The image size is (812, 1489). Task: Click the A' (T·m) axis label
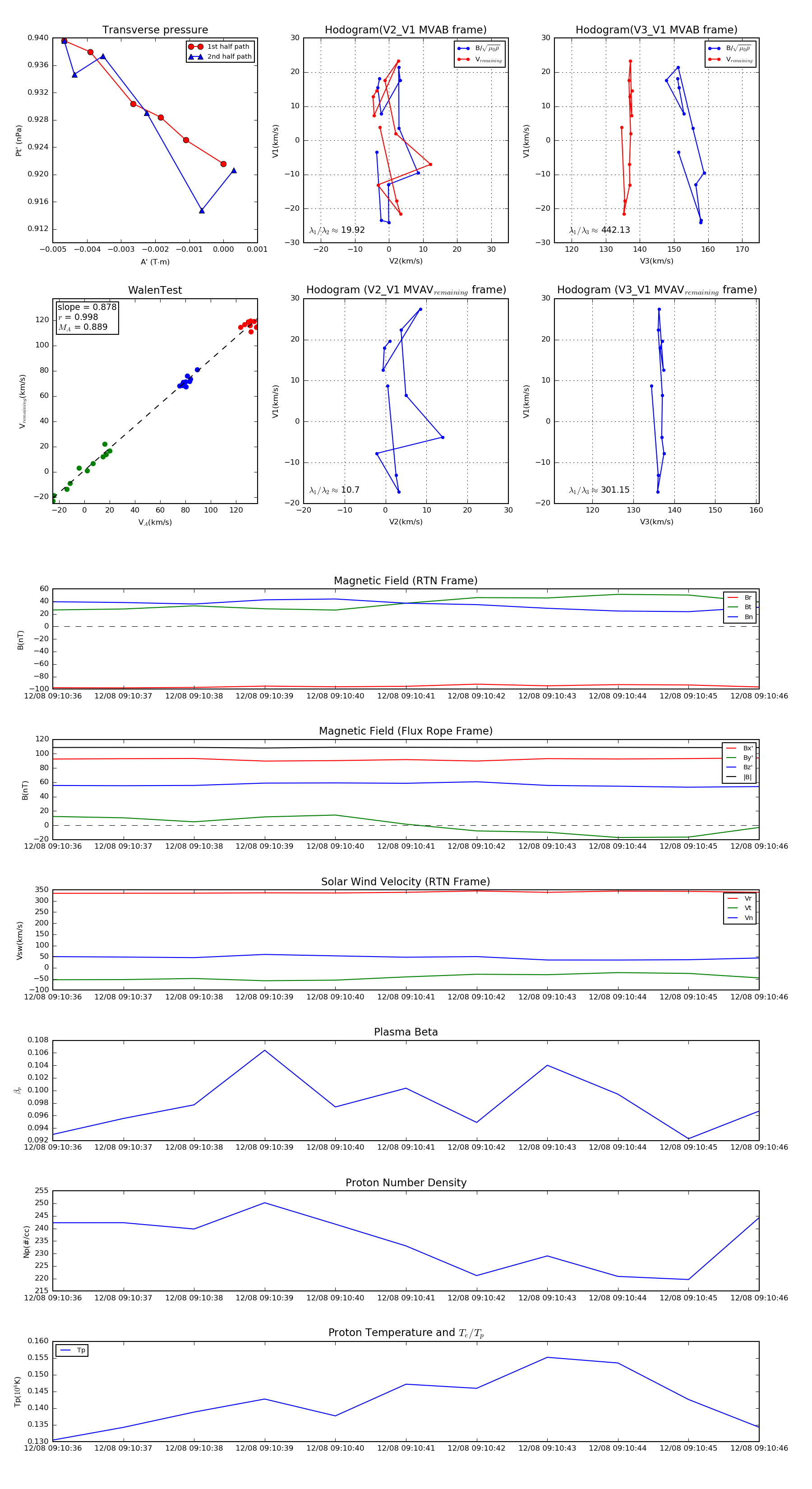tap(155, 262)
